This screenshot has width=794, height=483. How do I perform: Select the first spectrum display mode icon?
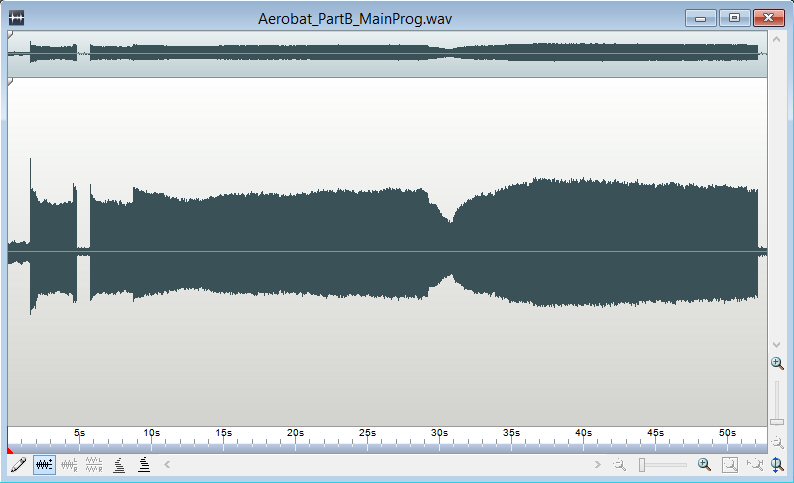tap(119, 464)
